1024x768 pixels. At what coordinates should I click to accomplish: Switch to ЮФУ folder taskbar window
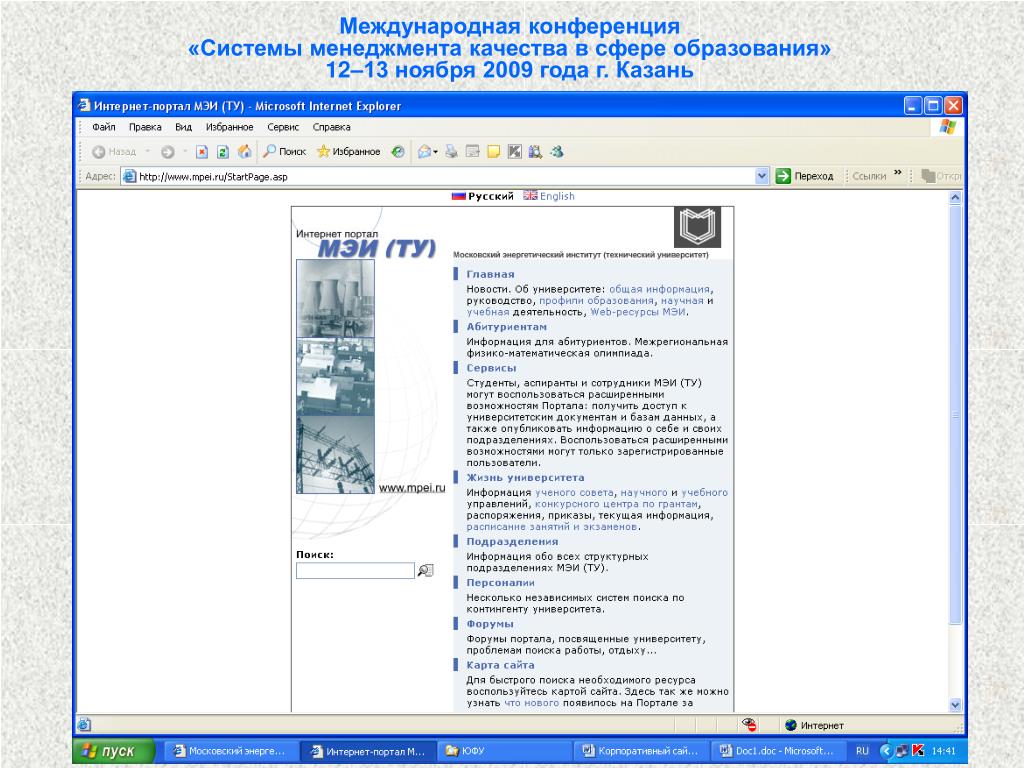click(503, 751)
